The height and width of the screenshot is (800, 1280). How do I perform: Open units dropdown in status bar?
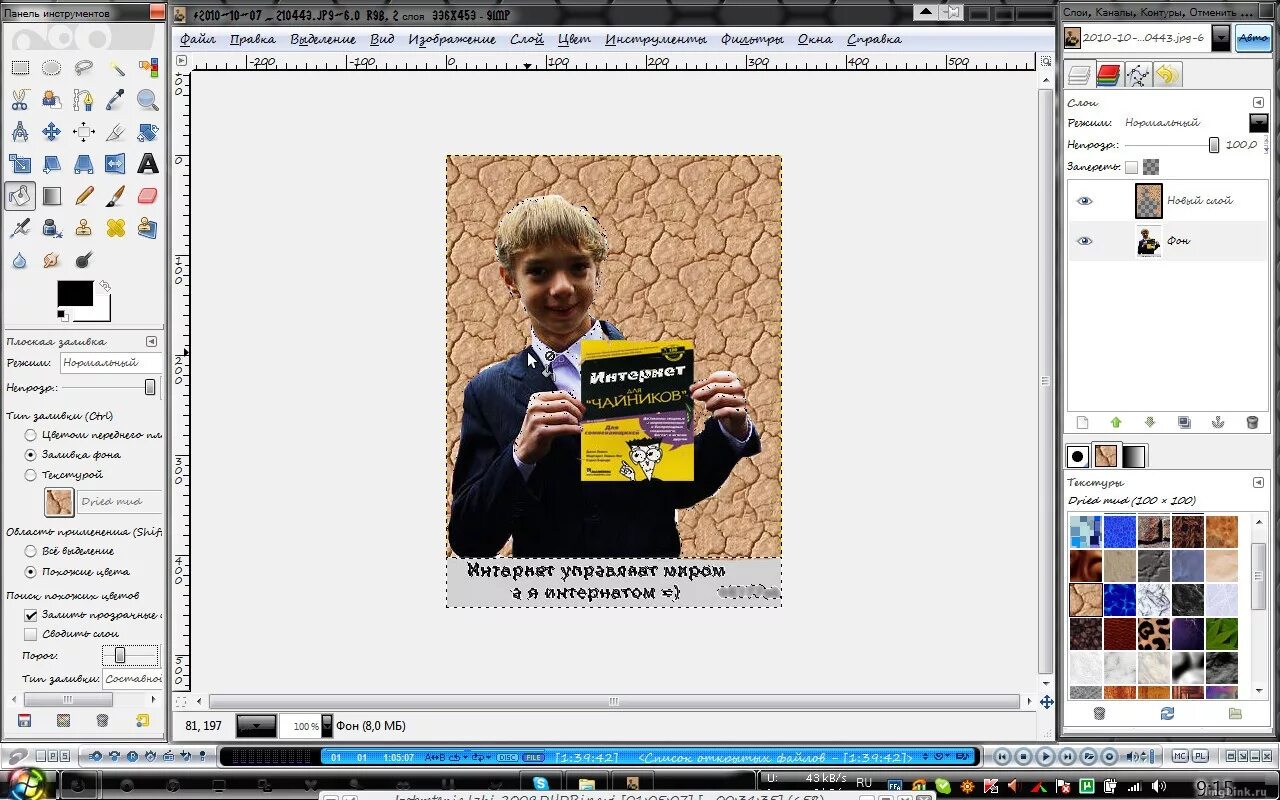(256, 726)
